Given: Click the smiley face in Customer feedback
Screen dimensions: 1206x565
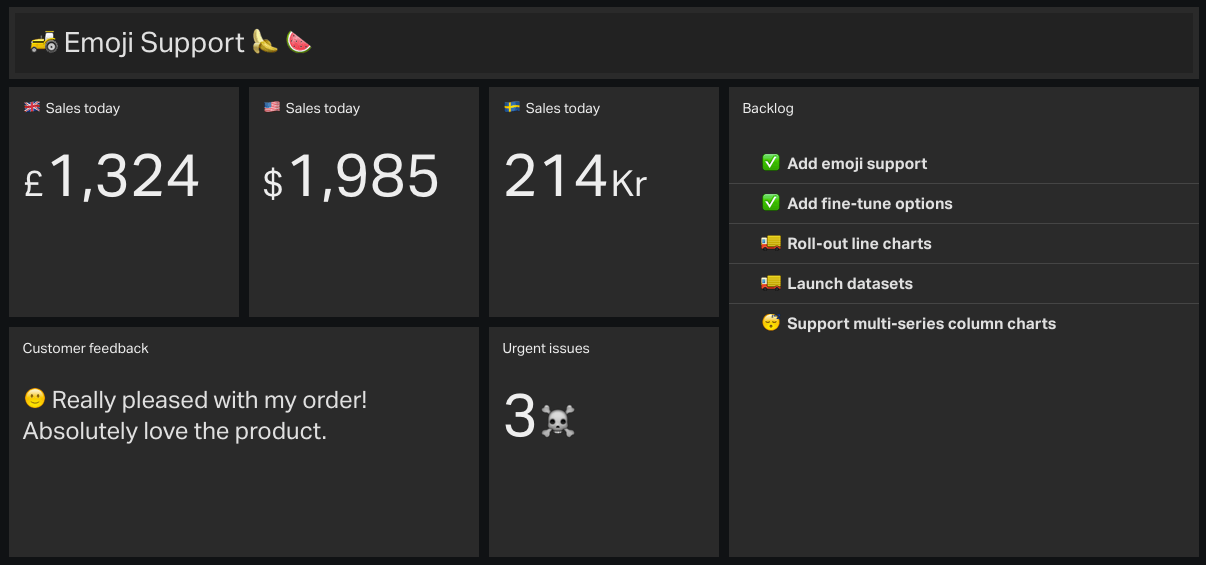Looking at the screenshot, I should 35,399.
